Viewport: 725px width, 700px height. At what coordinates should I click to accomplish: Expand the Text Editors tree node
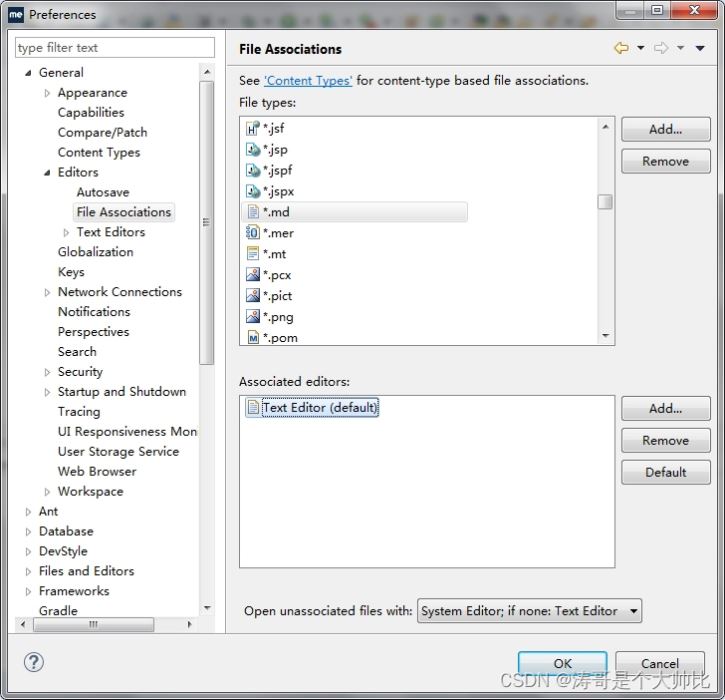click(x=66, y=233)
